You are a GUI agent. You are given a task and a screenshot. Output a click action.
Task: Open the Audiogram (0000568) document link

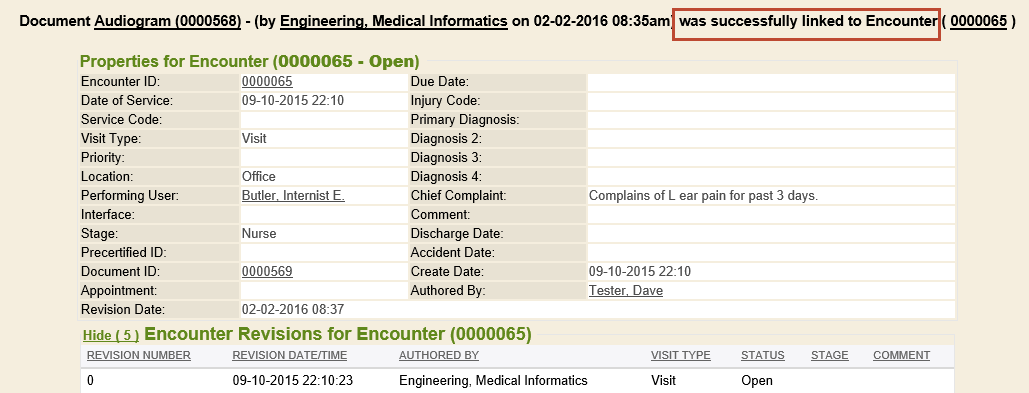point(167,21)
